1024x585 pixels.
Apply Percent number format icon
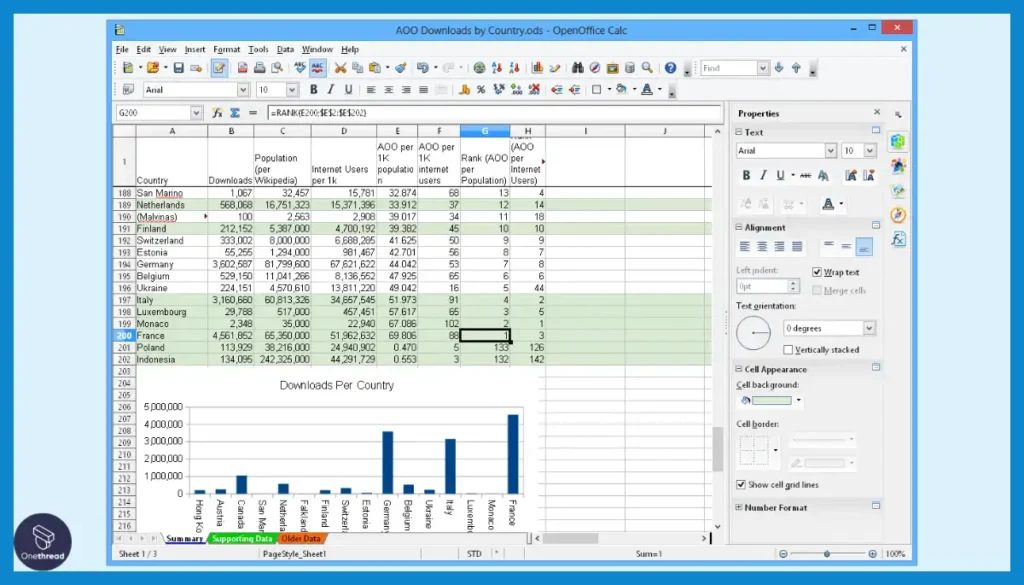(481, 90)
